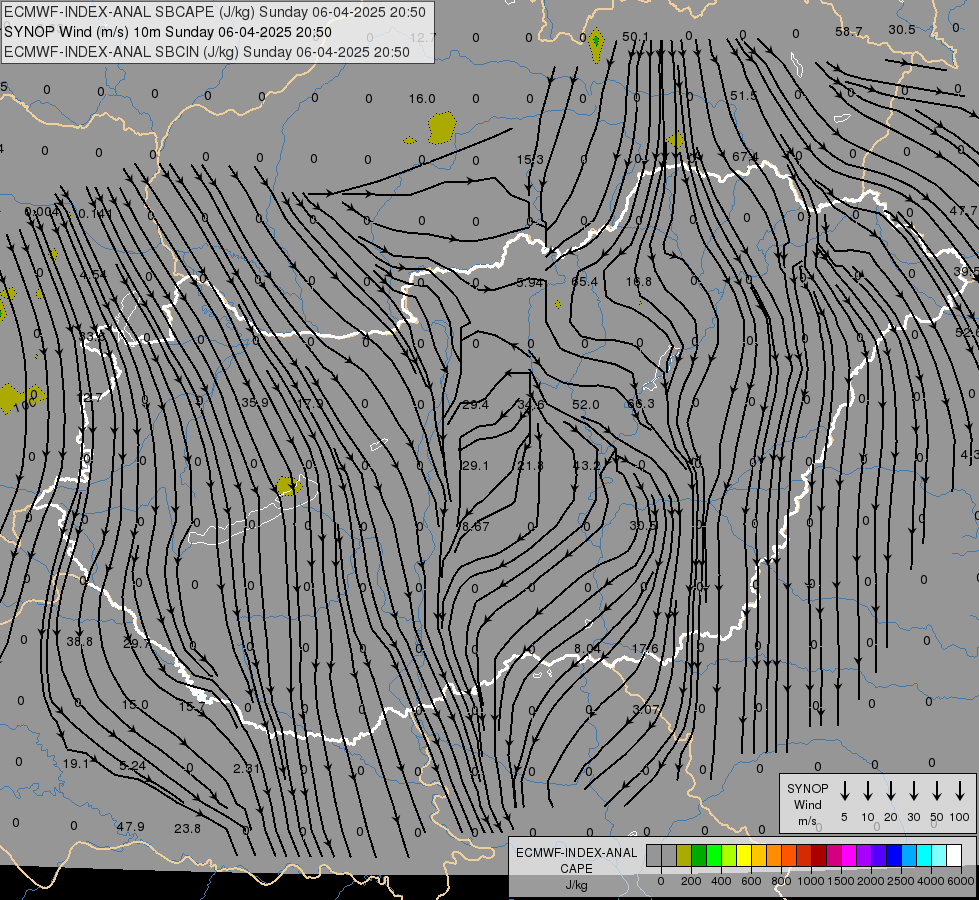Click the 65.4 value on the map
Image resolution: width=979 pixels, height=900 pixels.
click(x=584, y=282)
